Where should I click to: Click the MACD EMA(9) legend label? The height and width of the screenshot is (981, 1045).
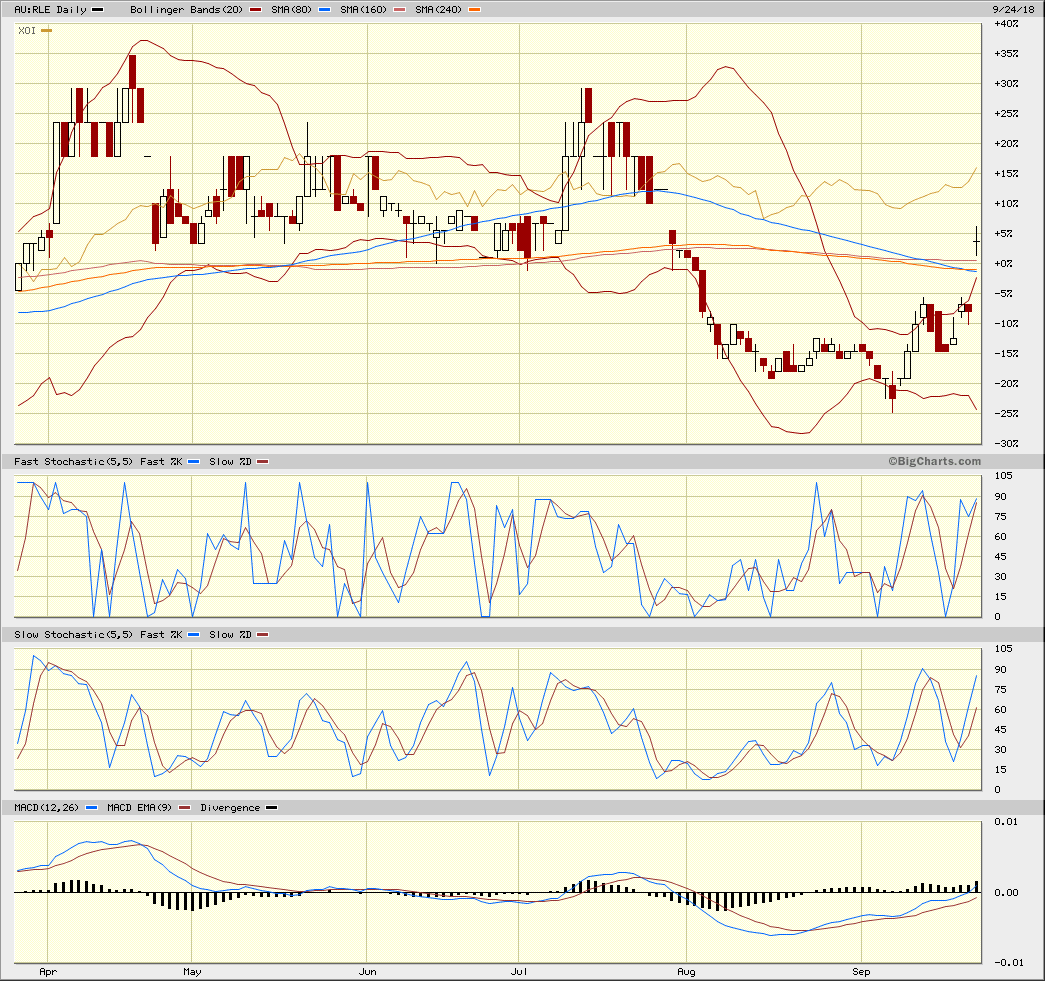pos(139,808)
